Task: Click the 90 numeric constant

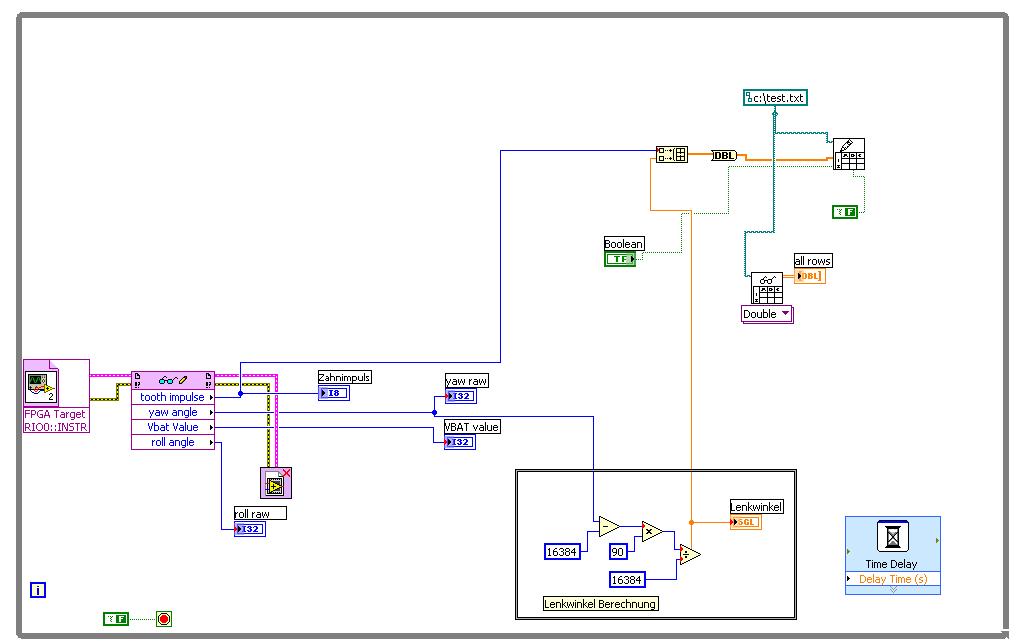Action: [618, 552]
